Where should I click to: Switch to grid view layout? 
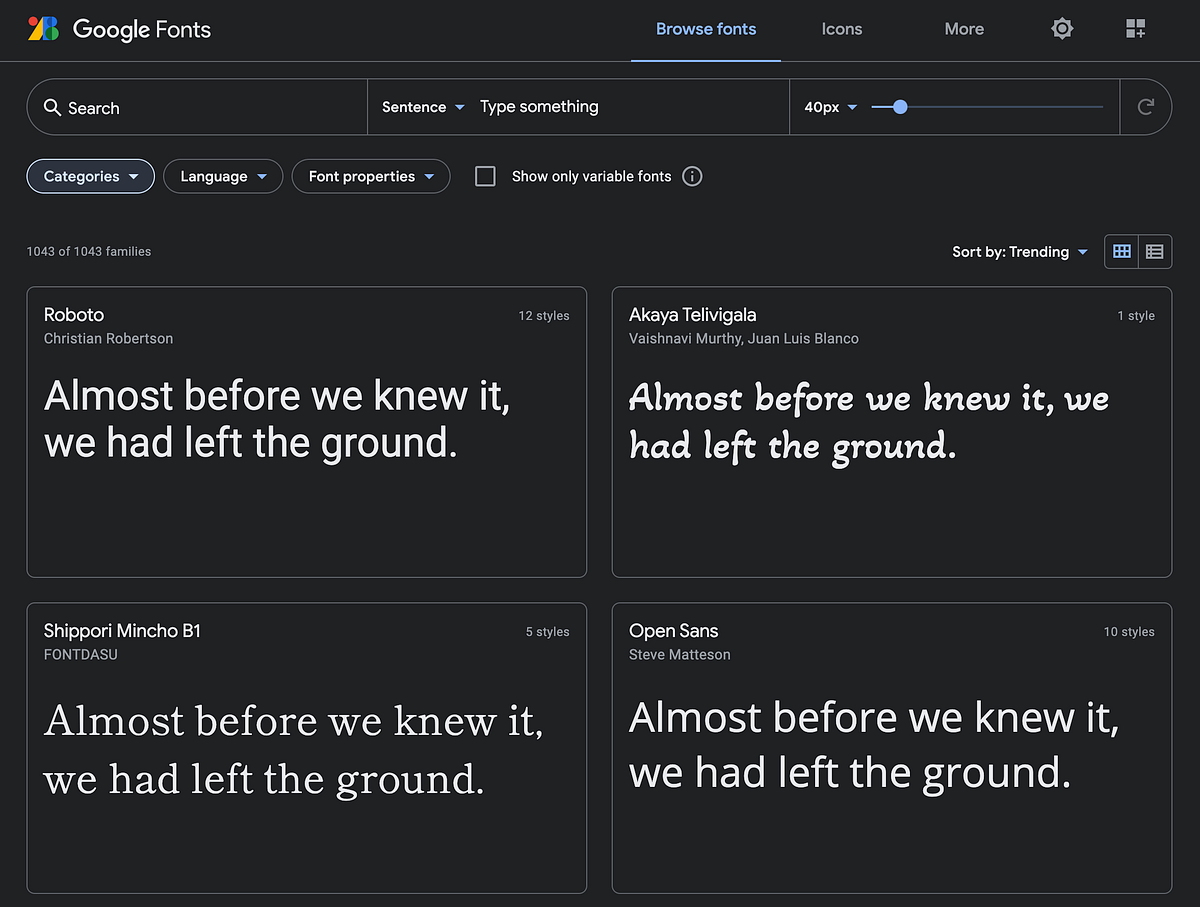(1121, 251)
